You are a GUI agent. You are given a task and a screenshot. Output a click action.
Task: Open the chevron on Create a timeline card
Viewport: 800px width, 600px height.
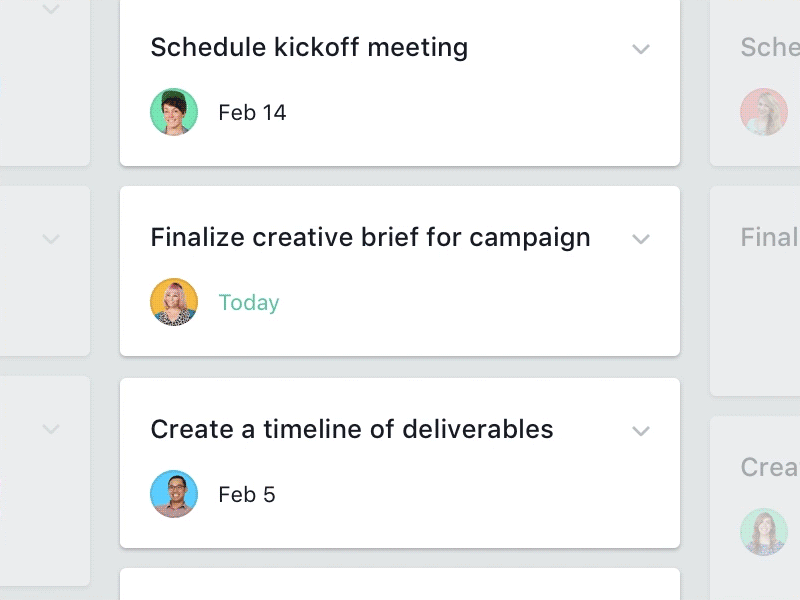click(x=641, y=431)
